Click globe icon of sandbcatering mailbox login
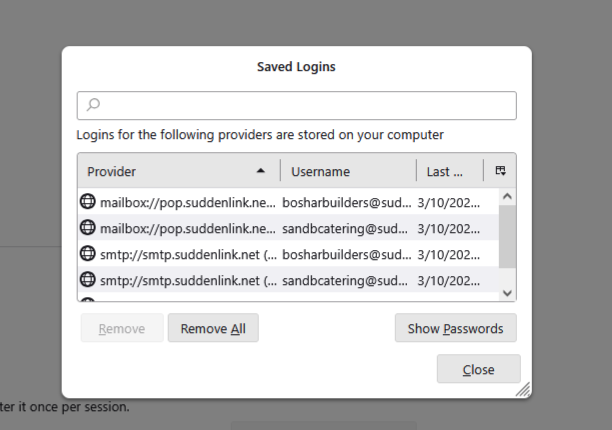Image resolution: width=612 pixels, height=430 pixels. click(88, 227)
